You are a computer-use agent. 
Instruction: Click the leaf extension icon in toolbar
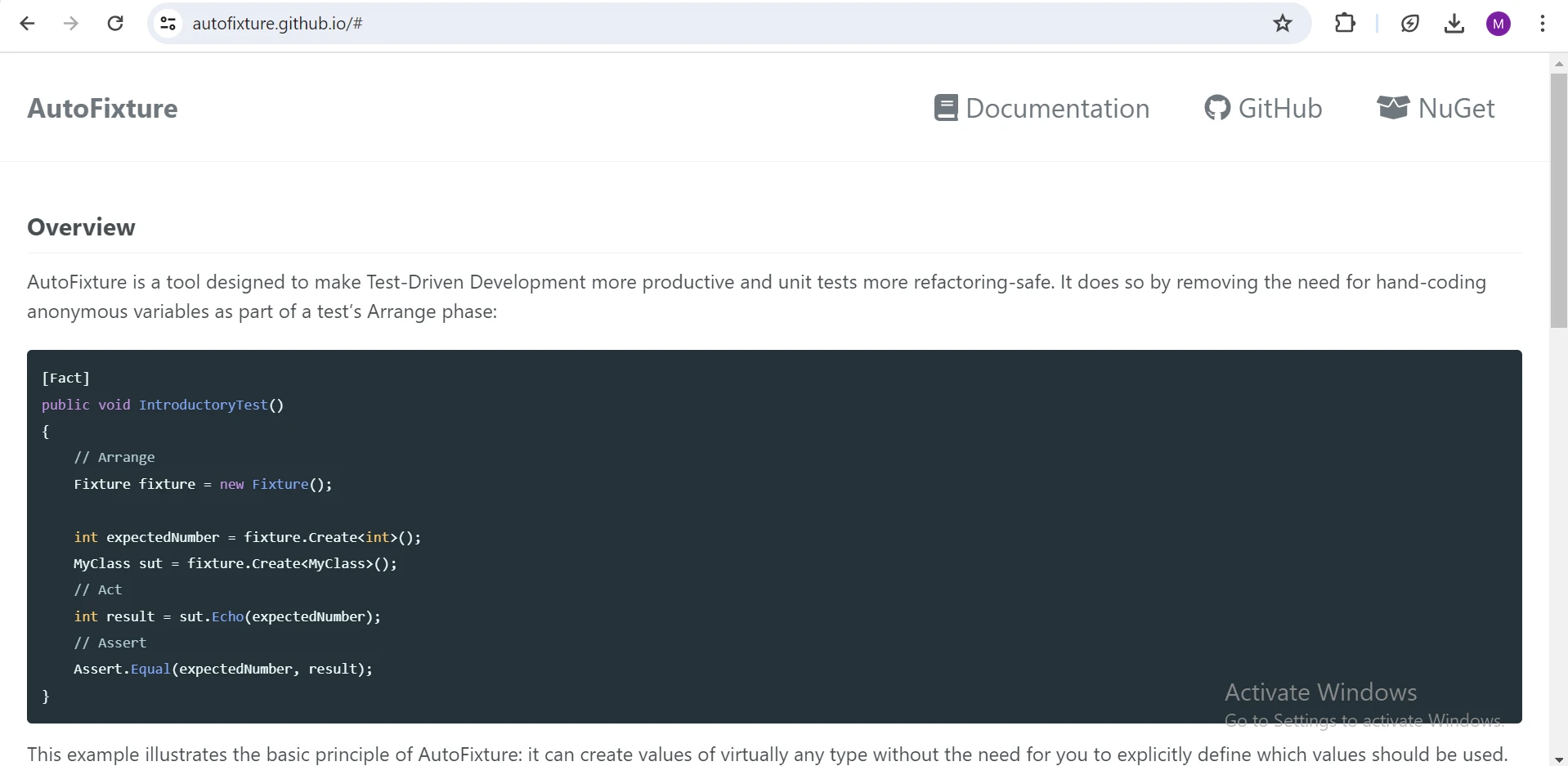pyautogui.click(x=1410, y=24)
